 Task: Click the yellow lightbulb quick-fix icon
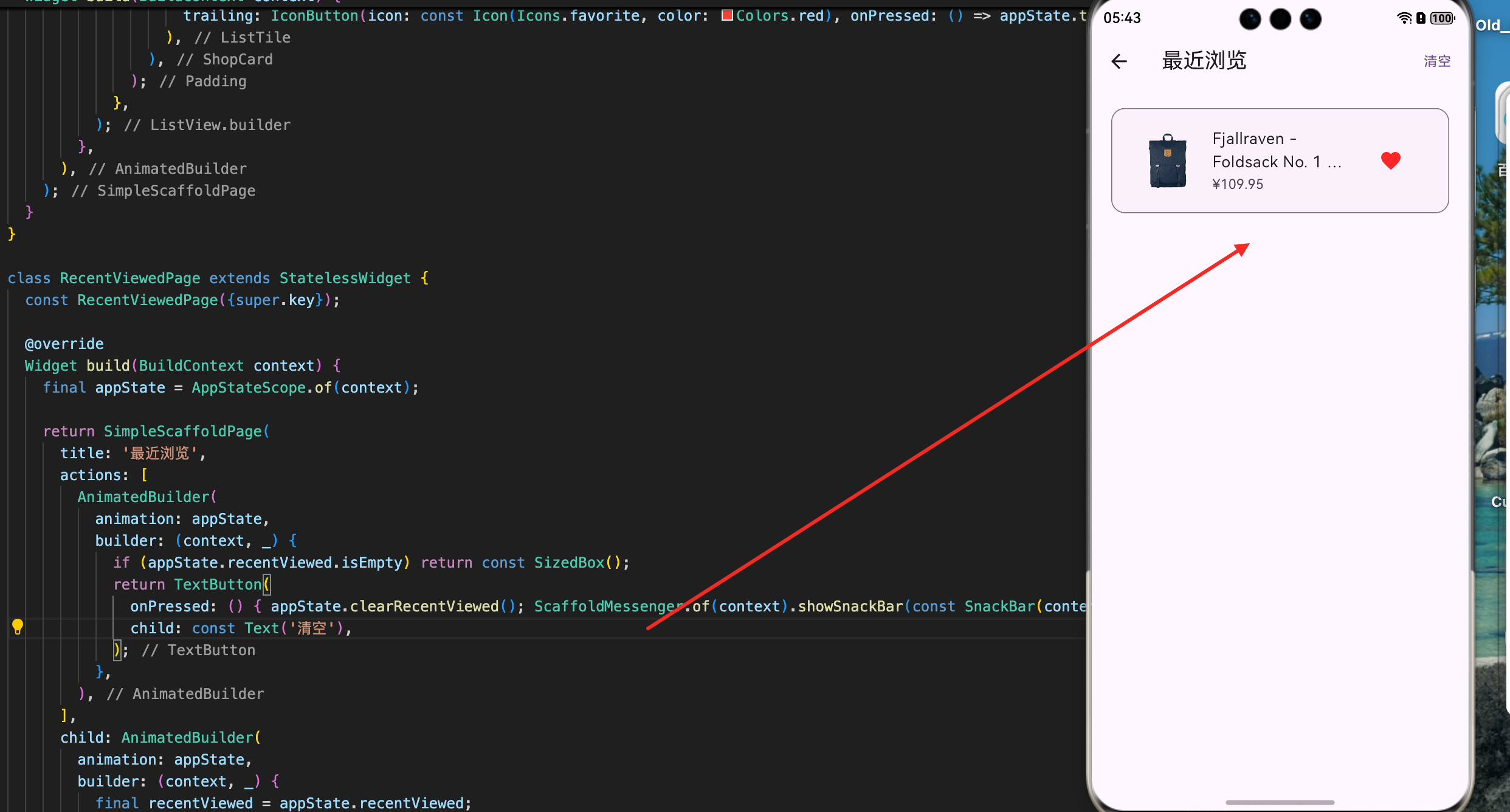click(18, 627)
